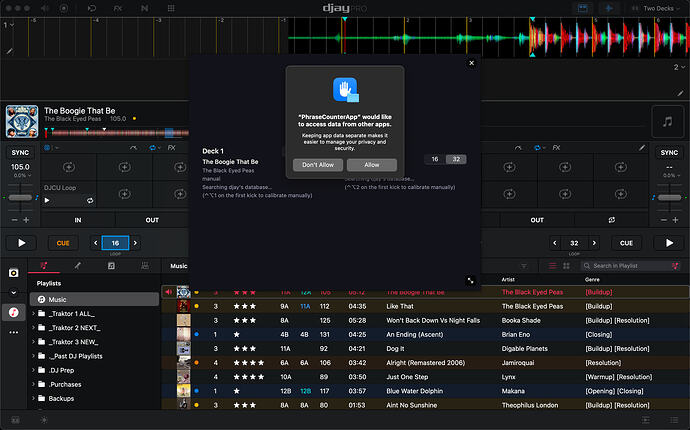Nudge deck 2 tempo down with minus
This screenshot has width=690, height=430.
pyautogui.click(x=664, y=220)
